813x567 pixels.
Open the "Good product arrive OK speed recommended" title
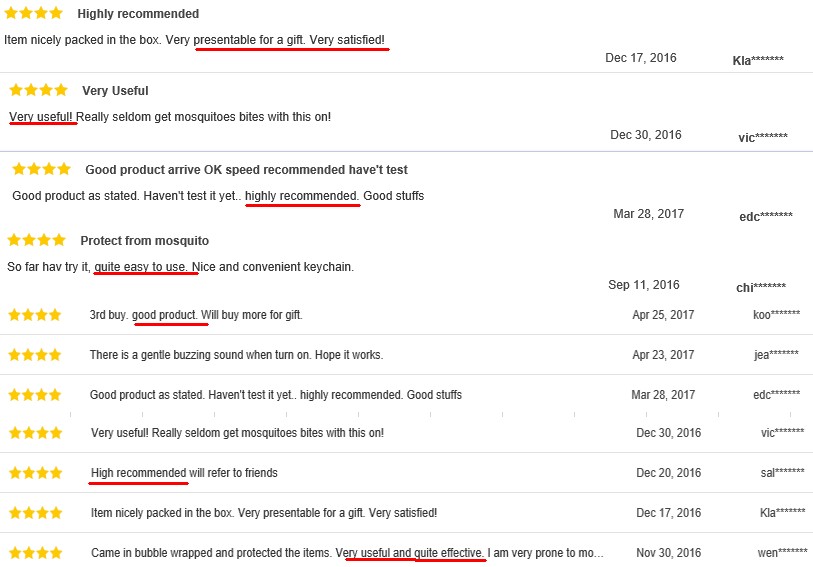(246, 170)
